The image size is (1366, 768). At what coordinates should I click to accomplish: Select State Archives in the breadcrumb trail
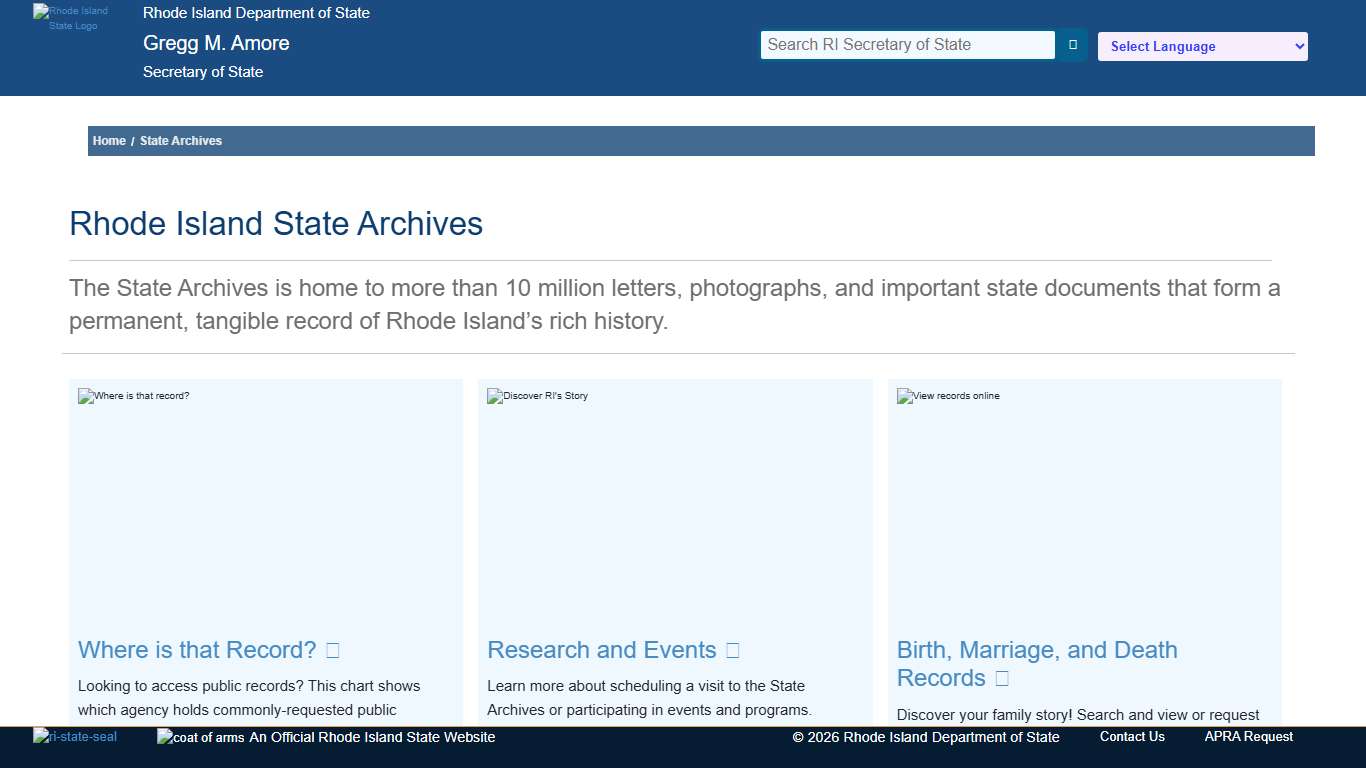click(181, 140)
